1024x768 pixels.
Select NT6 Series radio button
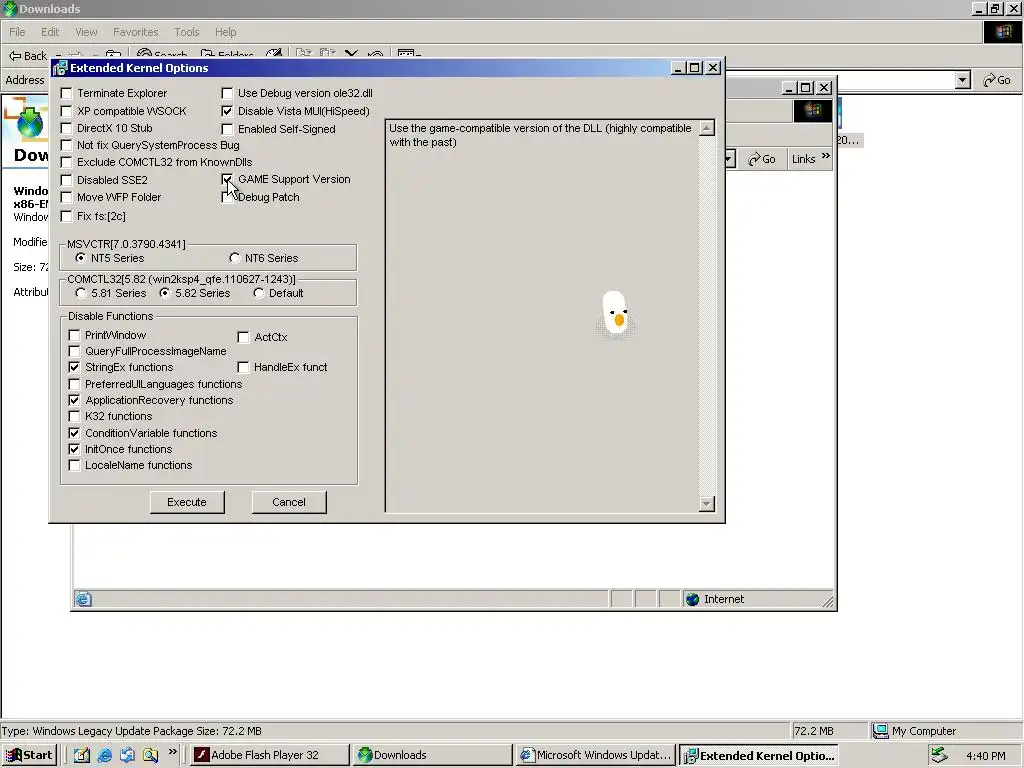234,258
